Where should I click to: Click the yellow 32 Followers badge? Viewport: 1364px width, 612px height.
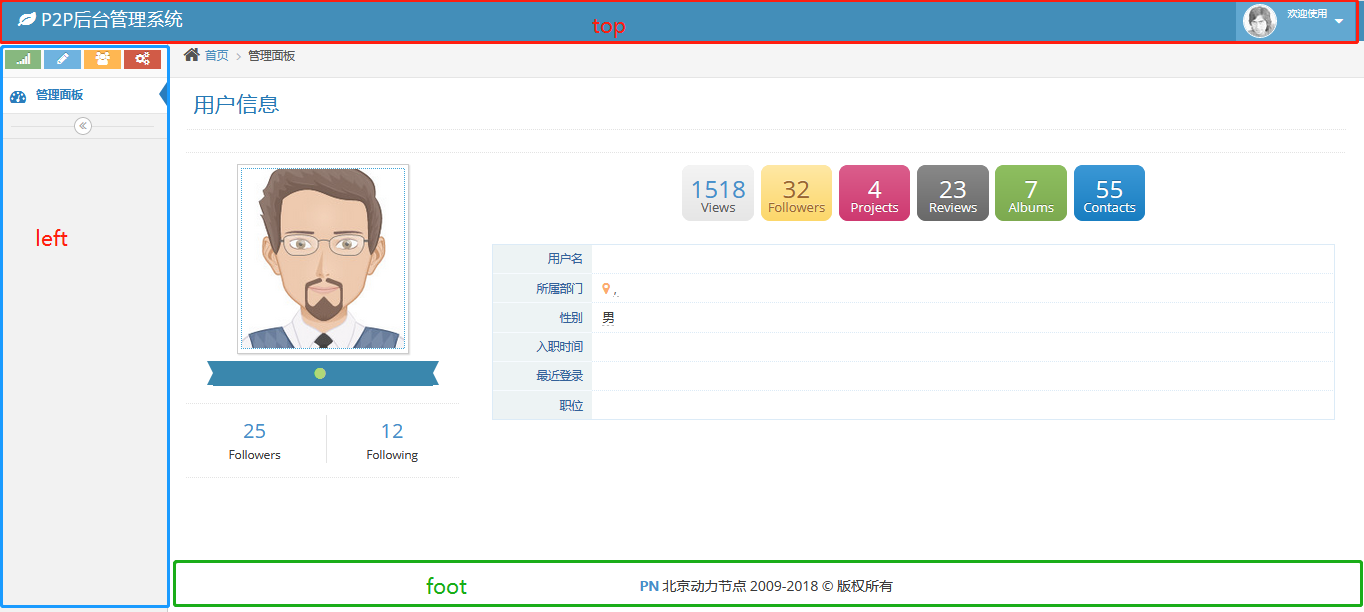pyautogui.click(x=796, y=193)
